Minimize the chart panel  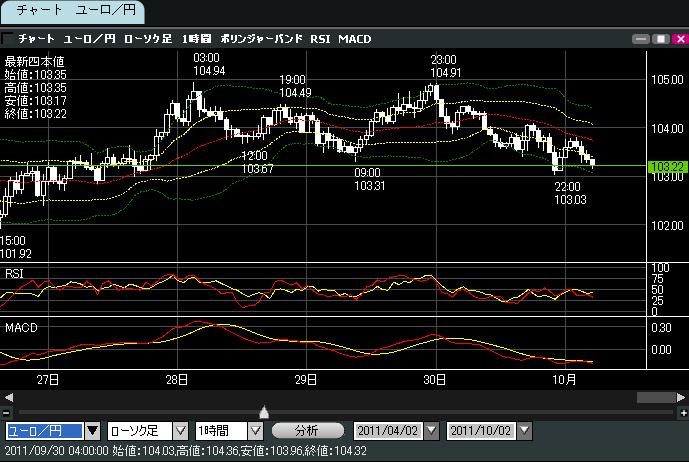coord(642,38)
